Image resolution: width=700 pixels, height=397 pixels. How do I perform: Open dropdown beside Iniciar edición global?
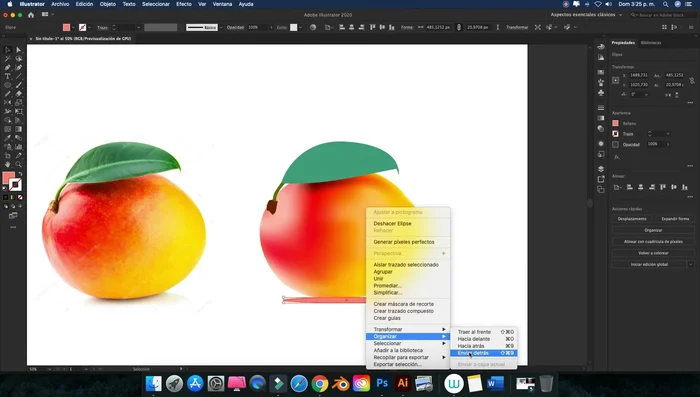pyautogui.click(x=691, y=264)
